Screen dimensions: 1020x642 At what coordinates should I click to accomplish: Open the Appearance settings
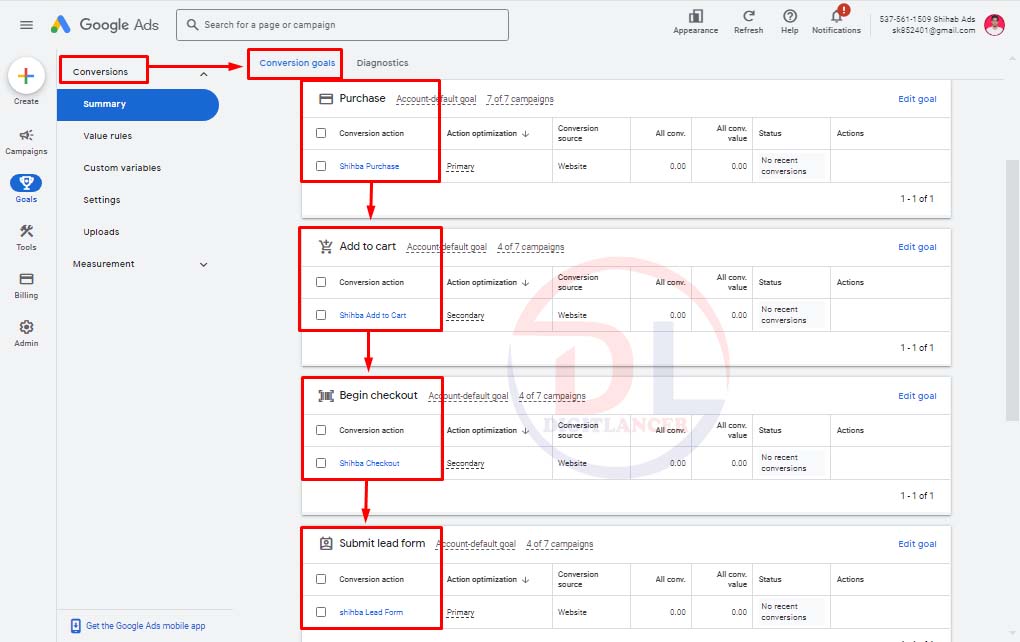[695, 21]
